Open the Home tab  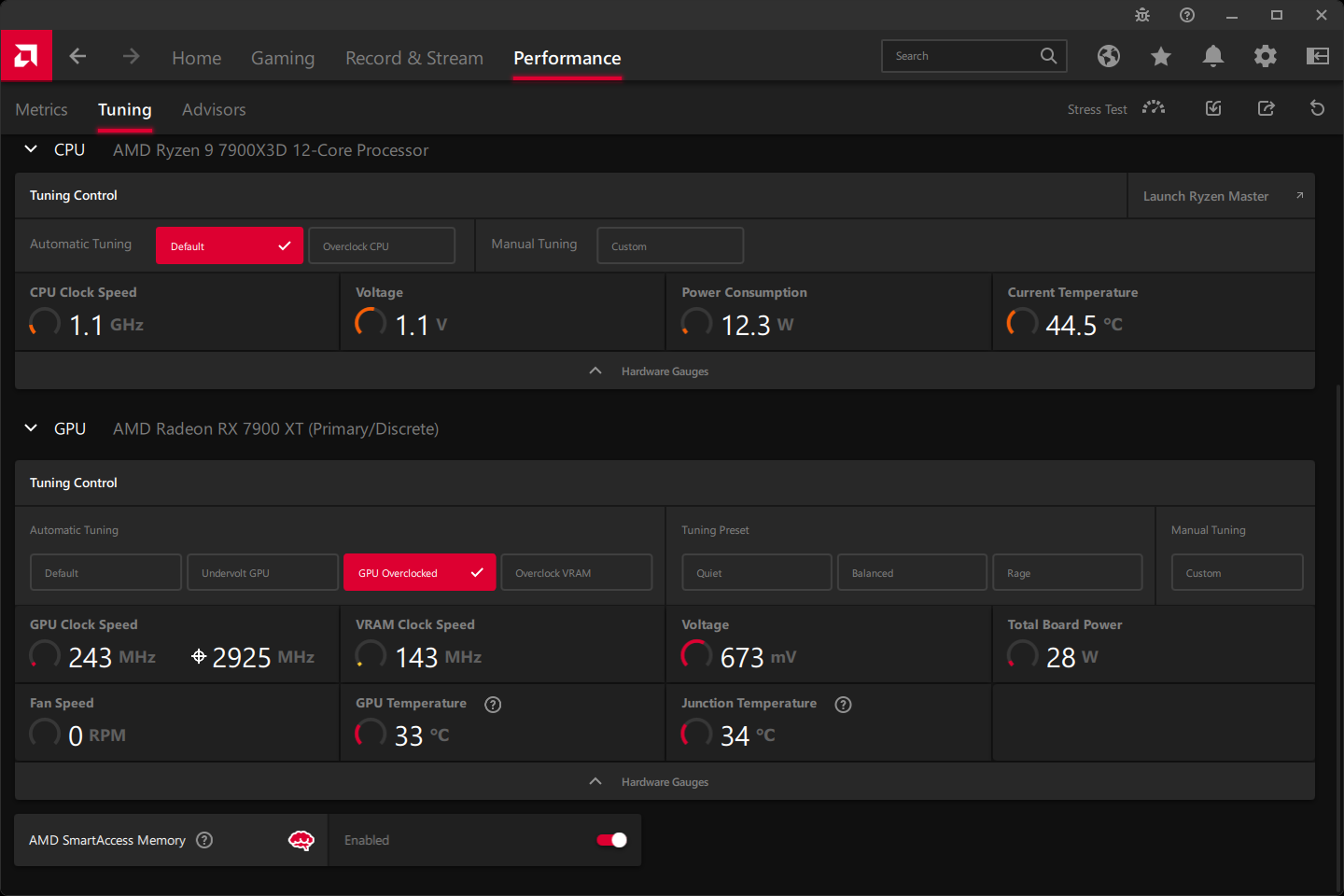point(196,58)
